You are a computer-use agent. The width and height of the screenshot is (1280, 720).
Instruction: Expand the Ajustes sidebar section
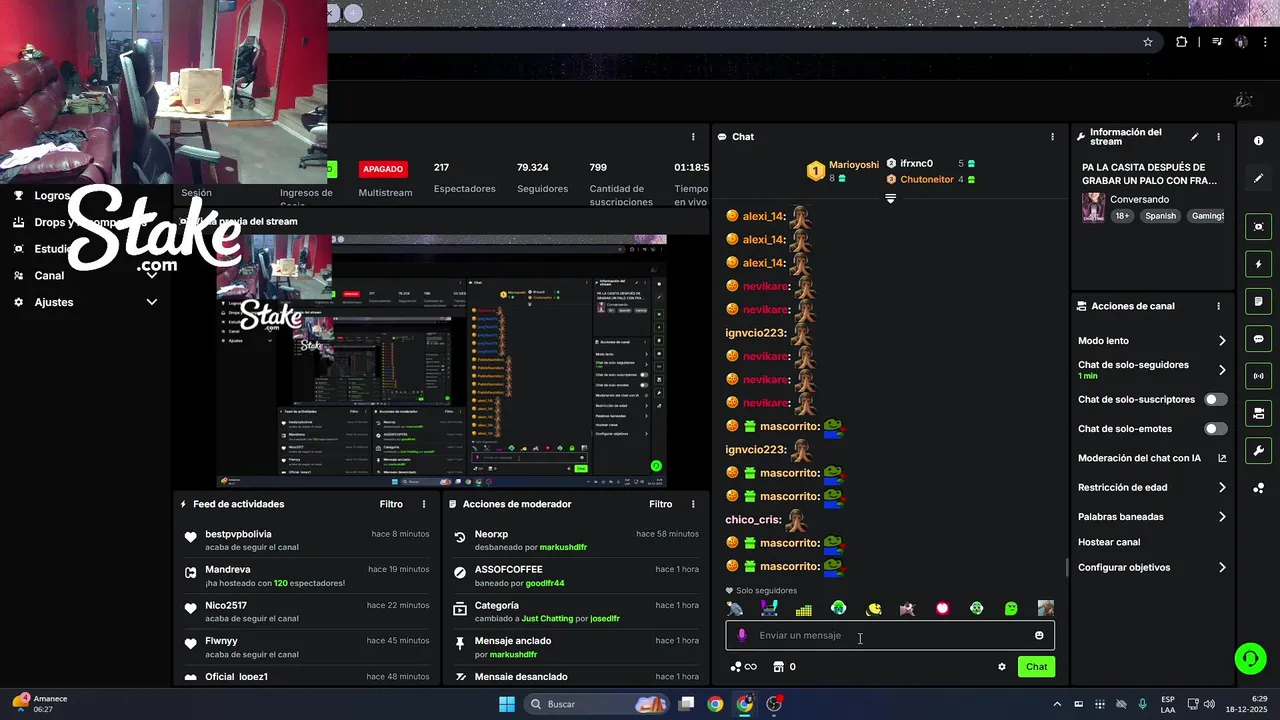152,302
